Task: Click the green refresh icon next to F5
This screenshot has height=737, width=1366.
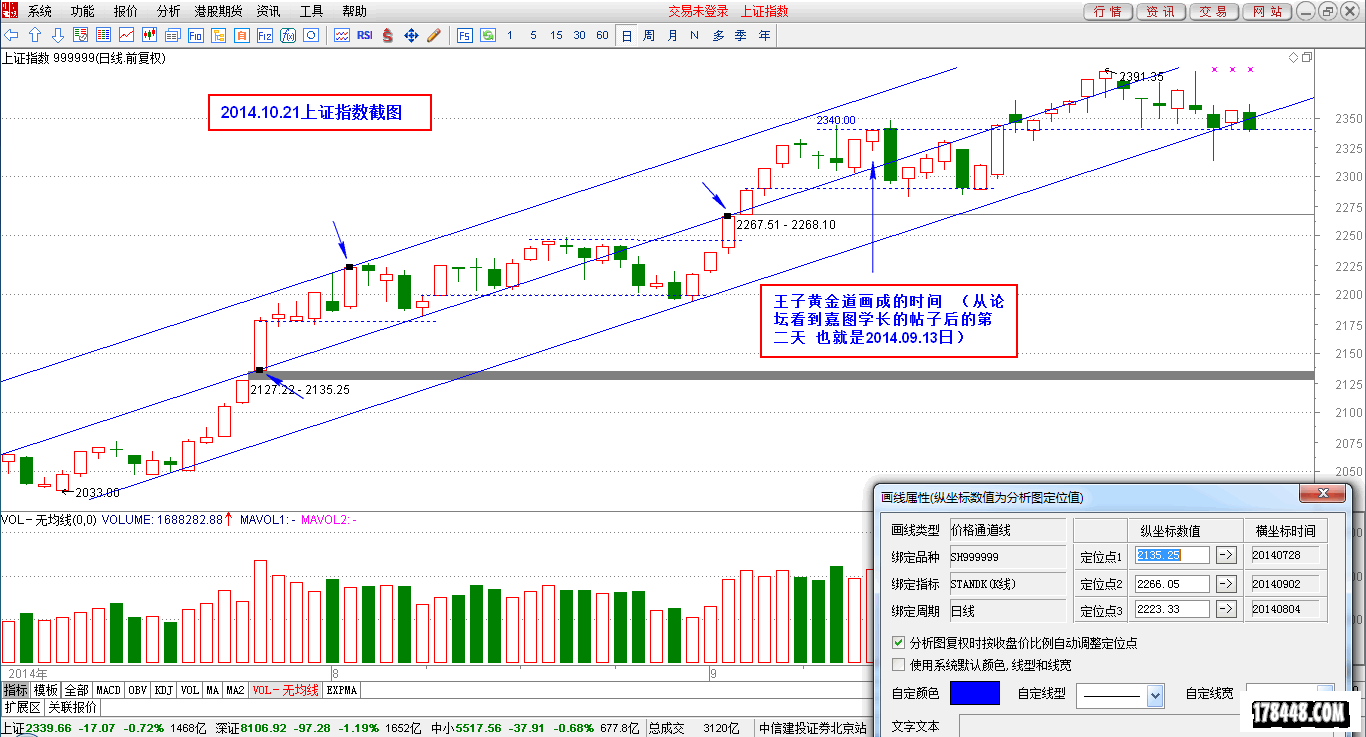Action: 488,35
